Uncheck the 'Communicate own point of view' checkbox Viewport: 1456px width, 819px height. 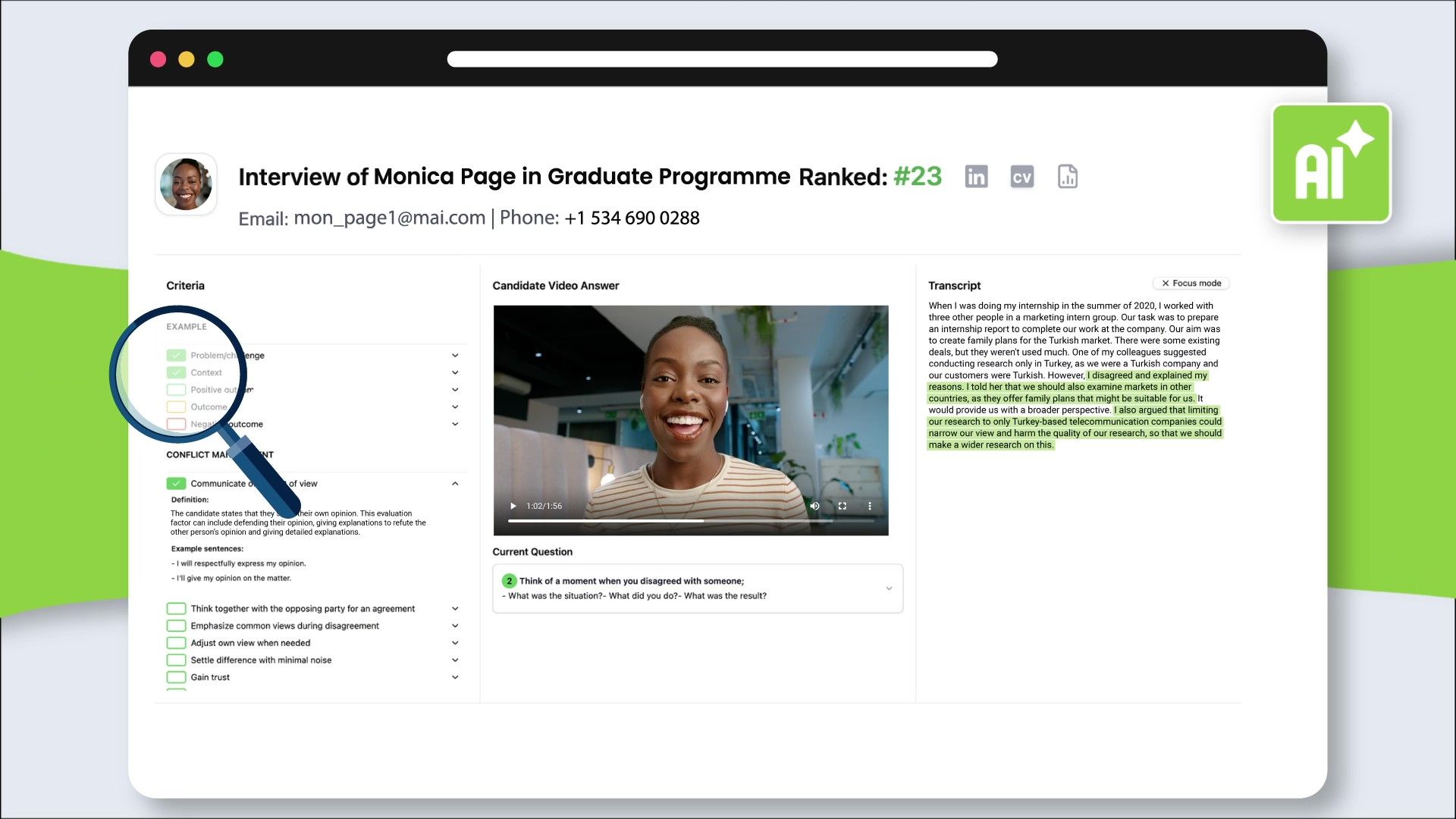pyautogui.click(x=176, y=483)
